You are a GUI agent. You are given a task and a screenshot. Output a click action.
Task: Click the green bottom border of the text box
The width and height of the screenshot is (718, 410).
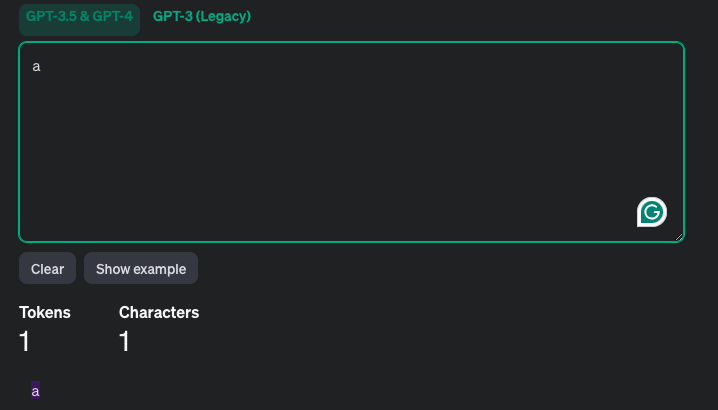point(350,241)
